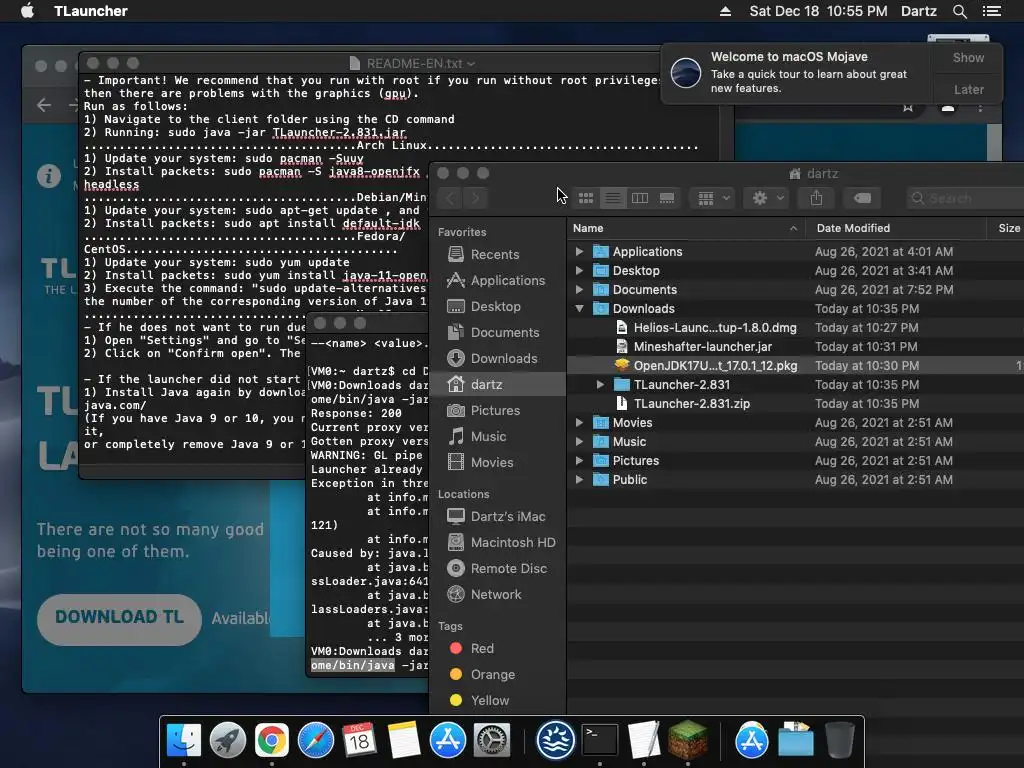1024x768 pixels.
Task: Open TLauncher menu in menu bar
Action: click(x=91, y=11)
